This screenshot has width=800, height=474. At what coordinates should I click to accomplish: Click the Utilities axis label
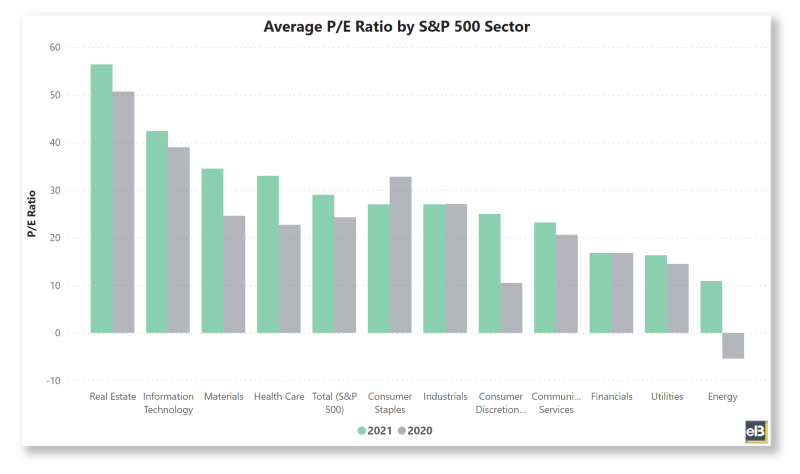point(667,397)
